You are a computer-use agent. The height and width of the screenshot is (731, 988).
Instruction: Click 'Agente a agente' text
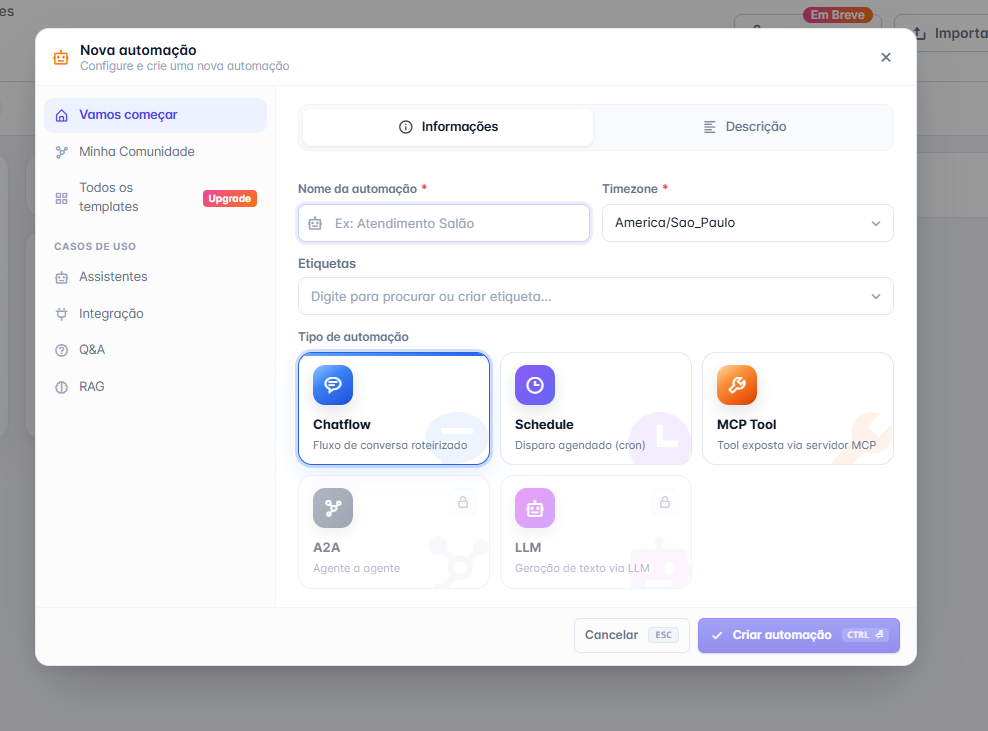[x=357, y=568]
